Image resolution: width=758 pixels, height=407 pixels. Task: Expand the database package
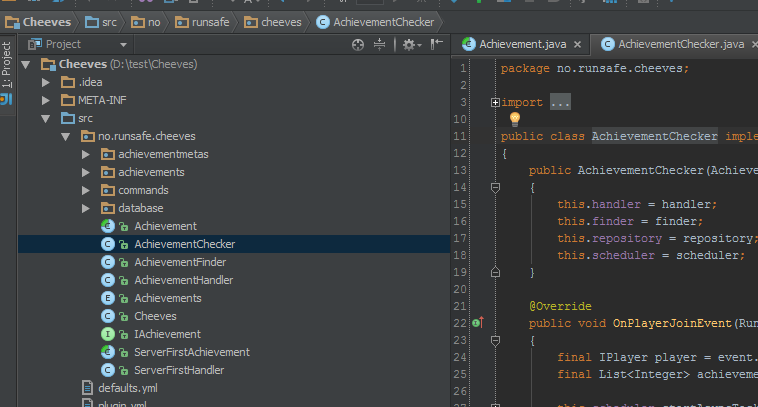pyautogui.click(x=86, y=208)
